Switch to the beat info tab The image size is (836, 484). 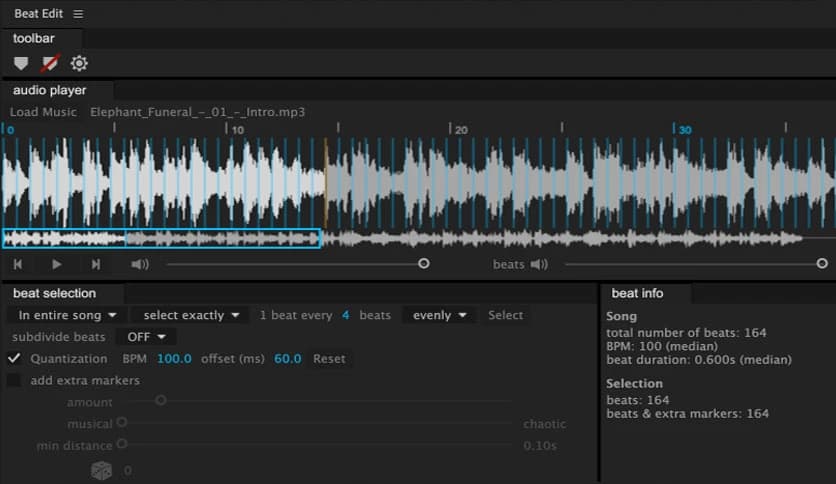tap(637, 293)
